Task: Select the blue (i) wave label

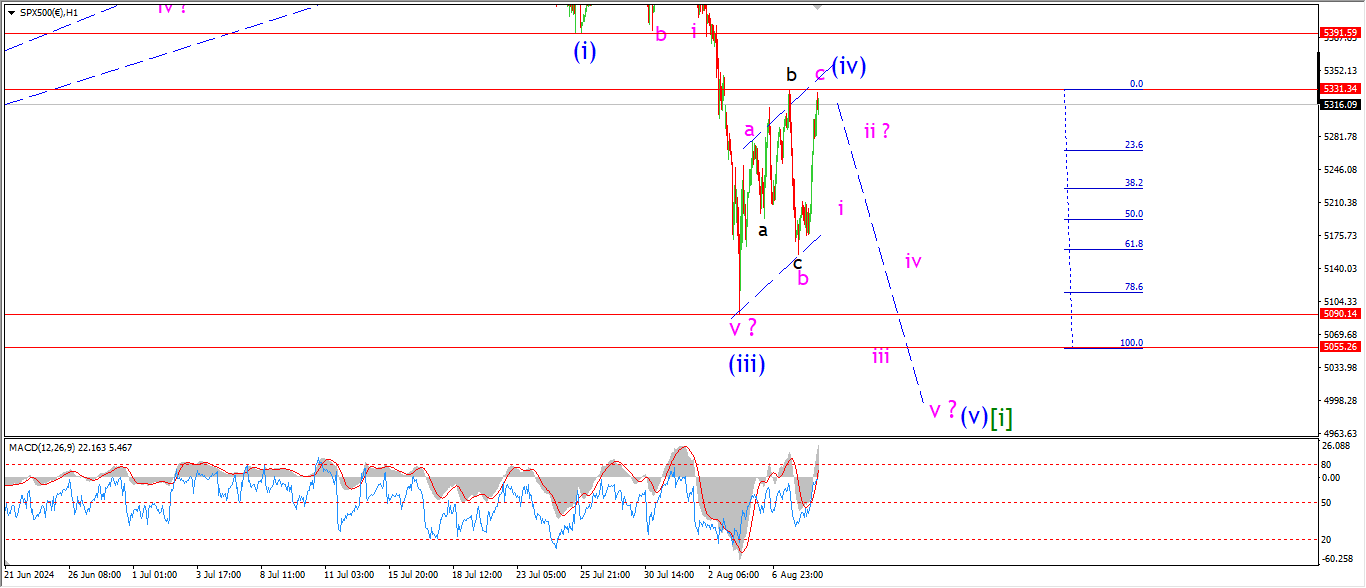Action: 585,51
